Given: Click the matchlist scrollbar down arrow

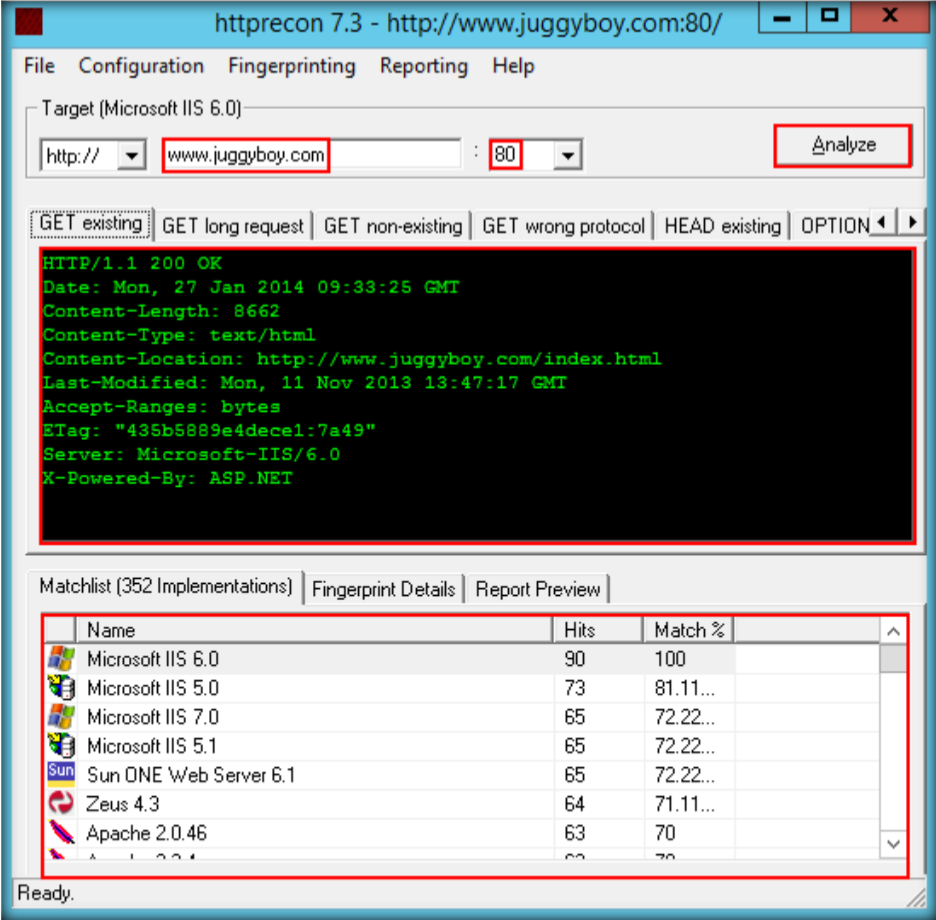Looking at the screenshot, I should pyautogui.click(x=893, y=845).
